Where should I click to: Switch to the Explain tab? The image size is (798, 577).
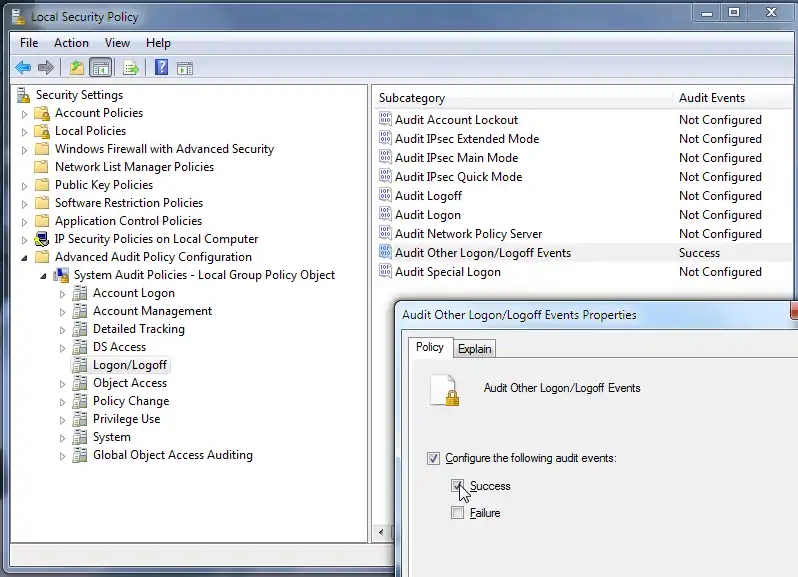pos(475,349)
